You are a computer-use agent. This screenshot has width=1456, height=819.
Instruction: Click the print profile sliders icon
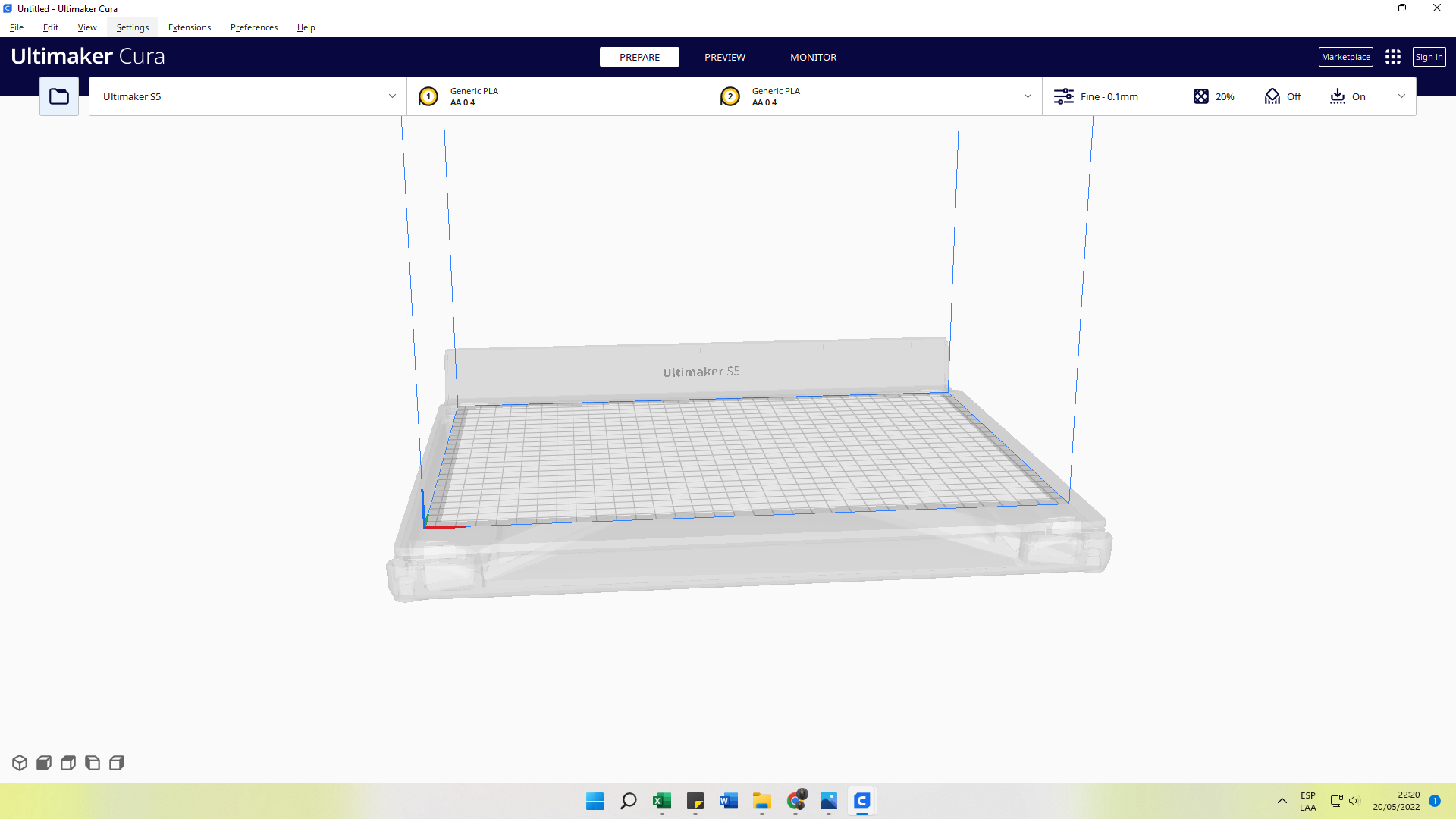1064,96
